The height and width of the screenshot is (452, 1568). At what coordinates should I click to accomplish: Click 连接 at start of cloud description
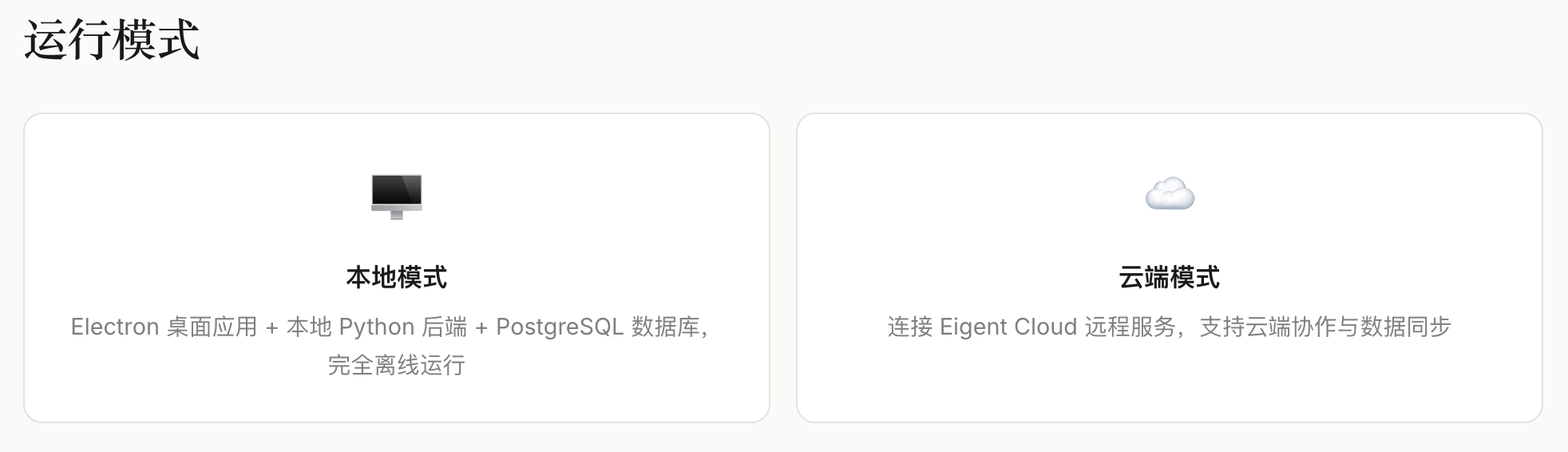click(x=910, y=327)
